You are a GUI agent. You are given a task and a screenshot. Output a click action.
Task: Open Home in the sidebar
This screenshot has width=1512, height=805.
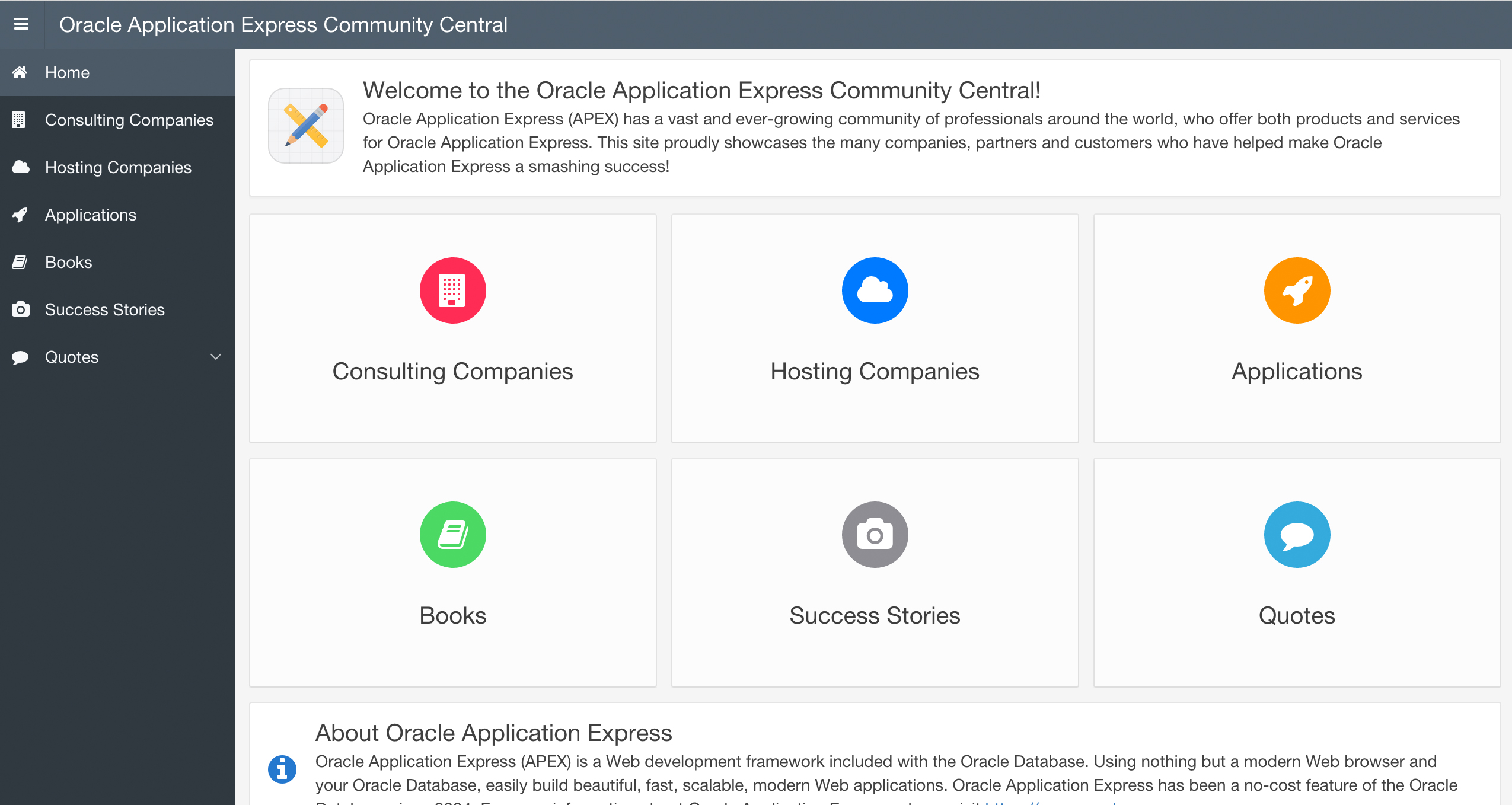[x=67, y=72]
